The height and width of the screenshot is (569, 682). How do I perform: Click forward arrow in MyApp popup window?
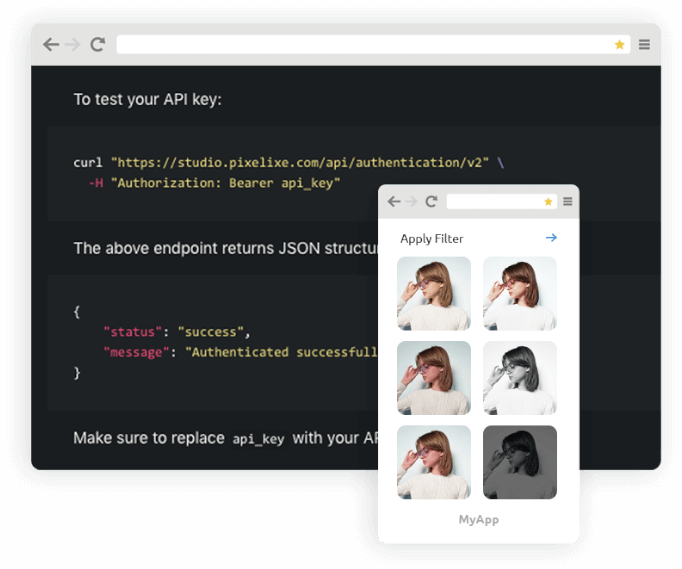click(411, 202)
